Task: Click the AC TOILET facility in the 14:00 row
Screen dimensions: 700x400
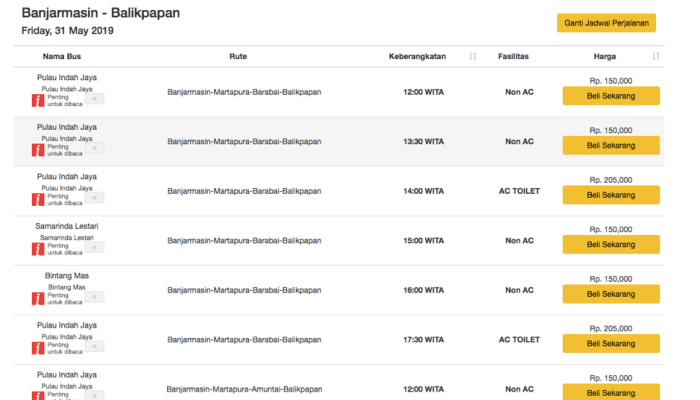Action: (x=519, y=191)
